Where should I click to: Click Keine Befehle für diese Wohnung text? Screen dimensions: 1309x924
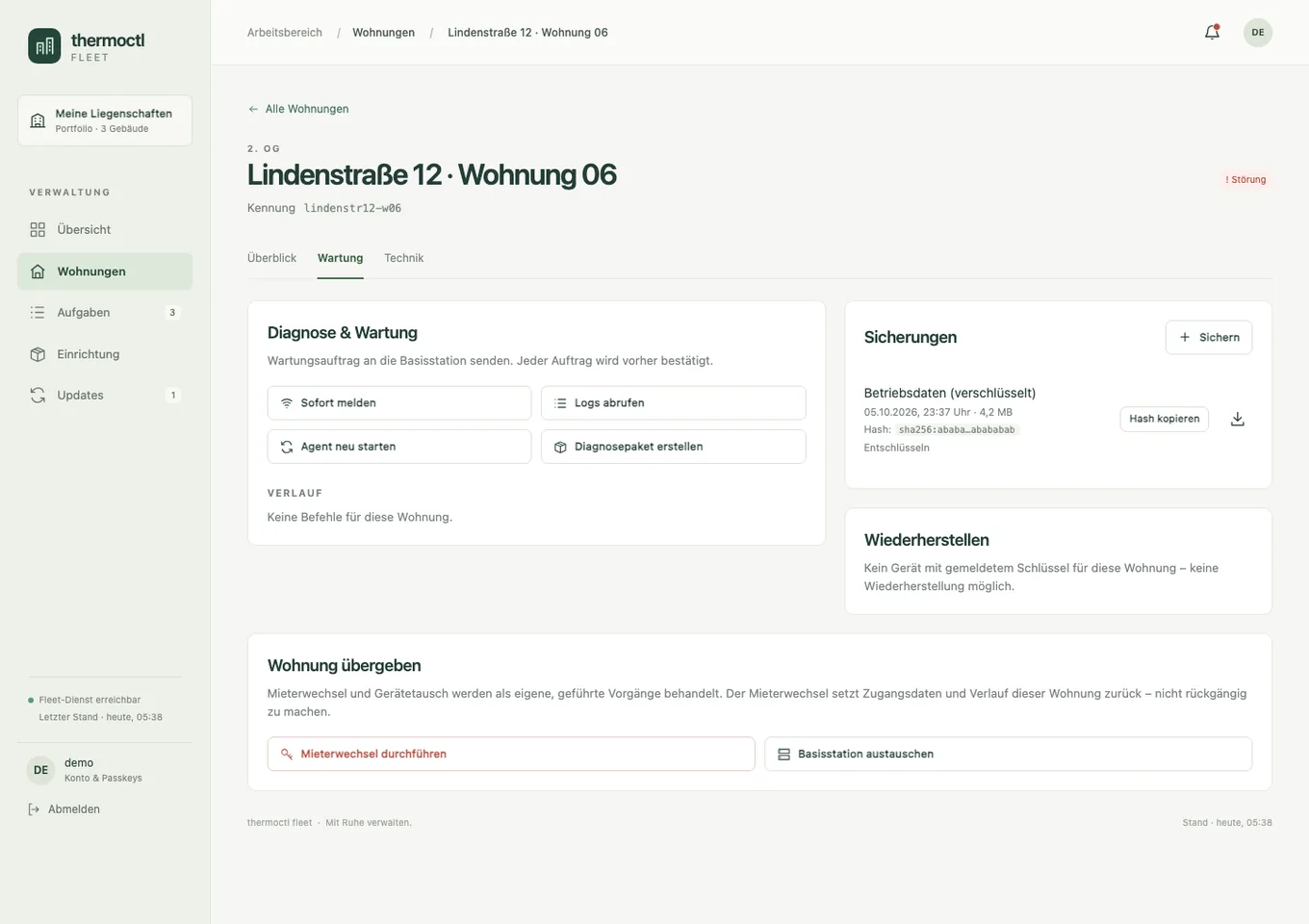[x=360, y=517]
